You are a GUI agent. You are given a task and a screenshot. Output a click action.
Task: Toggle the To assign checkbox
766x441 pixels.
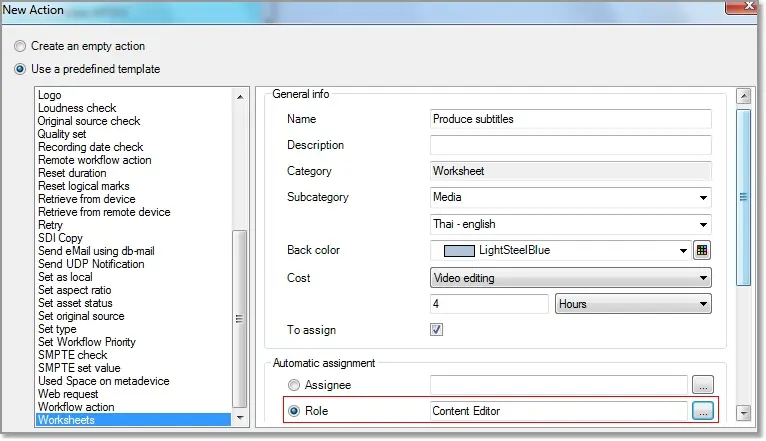(x=437, y=330)
